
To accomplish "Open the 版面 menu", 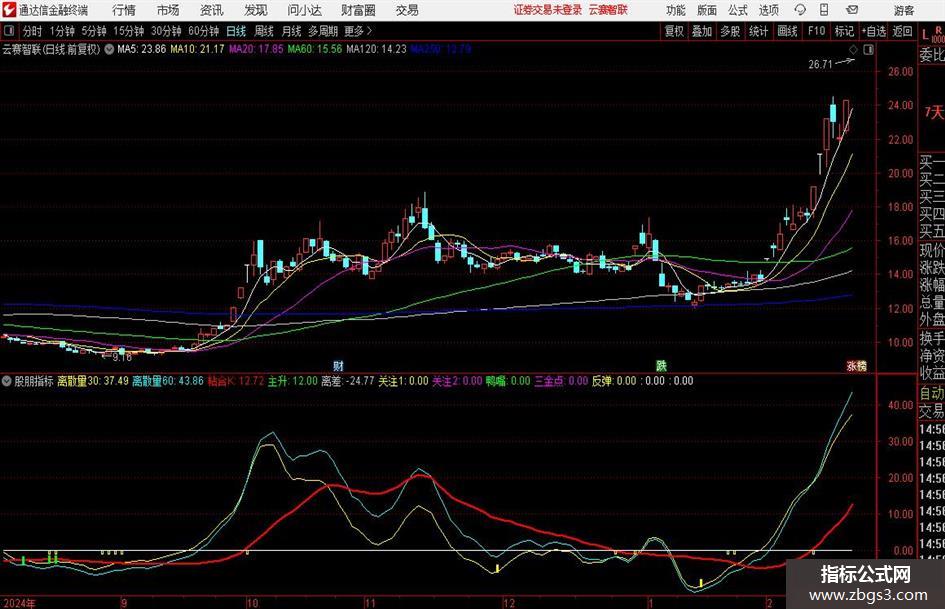I will point(707,10).
